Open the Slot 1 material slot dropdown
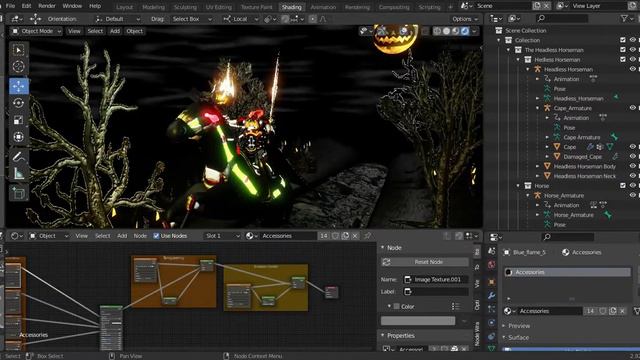640x360 pixels. pyautogui.click(x=222, y=236)
